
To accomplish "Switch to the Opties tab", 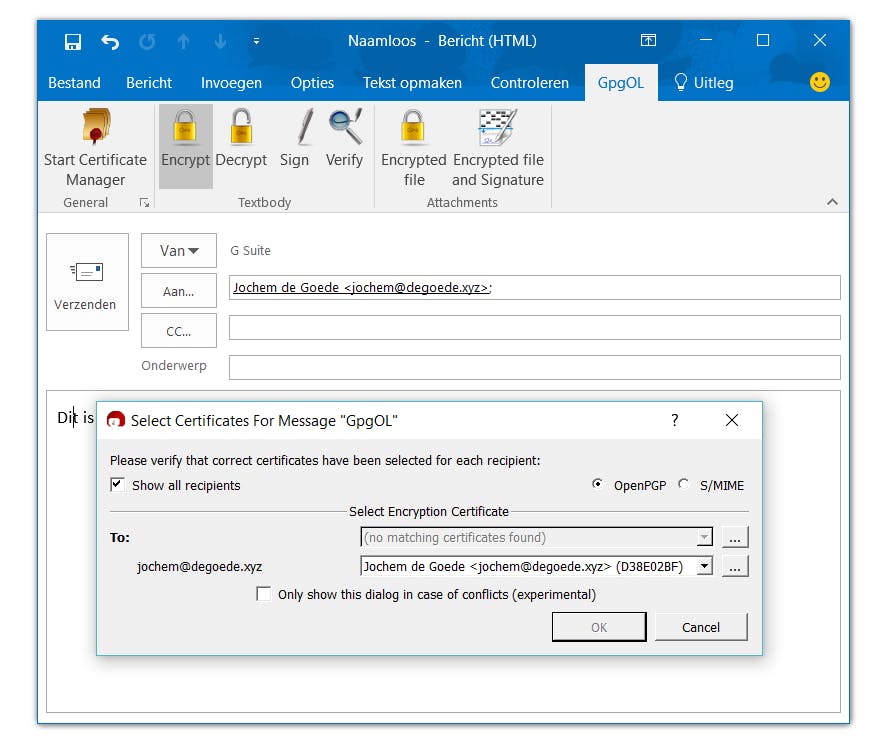I will [312, 83].
